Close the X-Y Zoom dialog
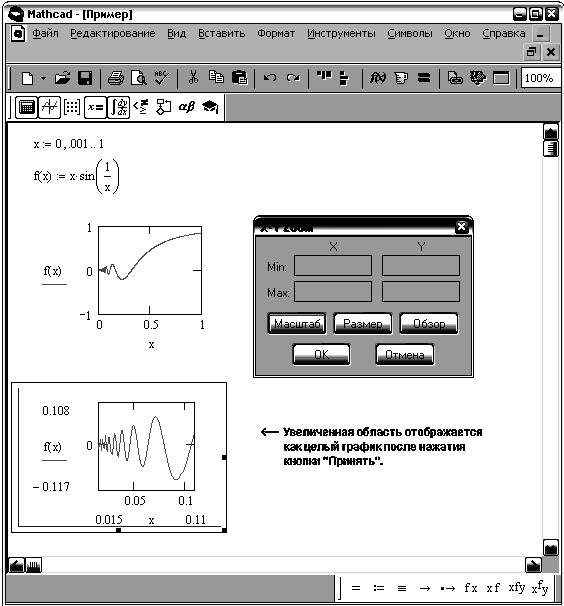The height and width of the screenshot is (606, 564). (462, 227)
